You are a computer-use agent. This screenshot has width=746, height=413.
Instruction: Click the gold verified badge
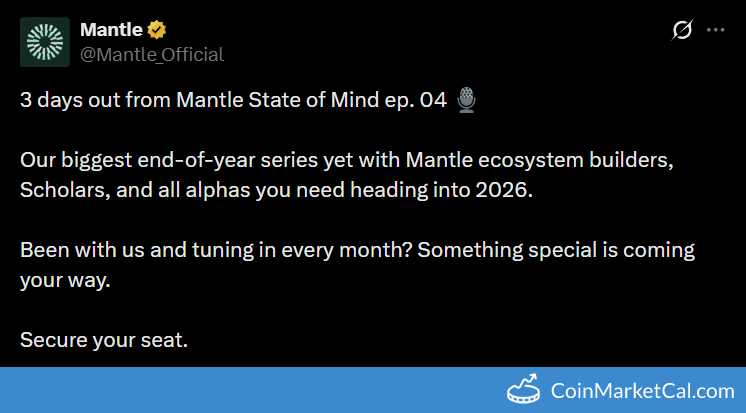click(x=157, y=31)
